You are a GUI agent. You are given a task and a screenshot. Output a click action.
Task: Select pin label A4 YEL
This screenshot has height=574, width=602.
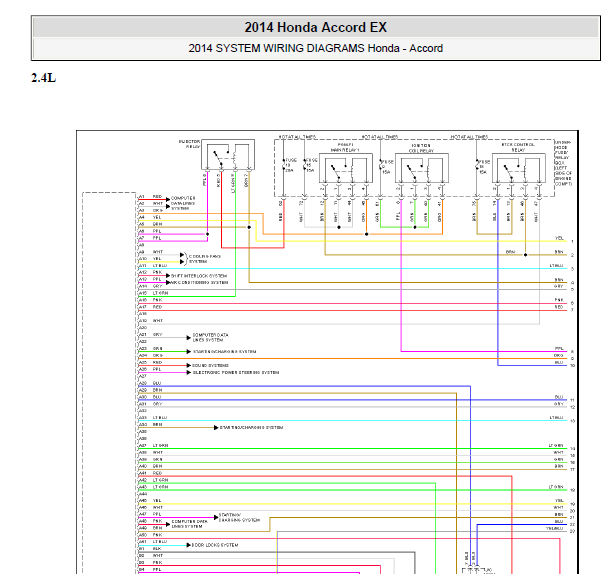150,217
